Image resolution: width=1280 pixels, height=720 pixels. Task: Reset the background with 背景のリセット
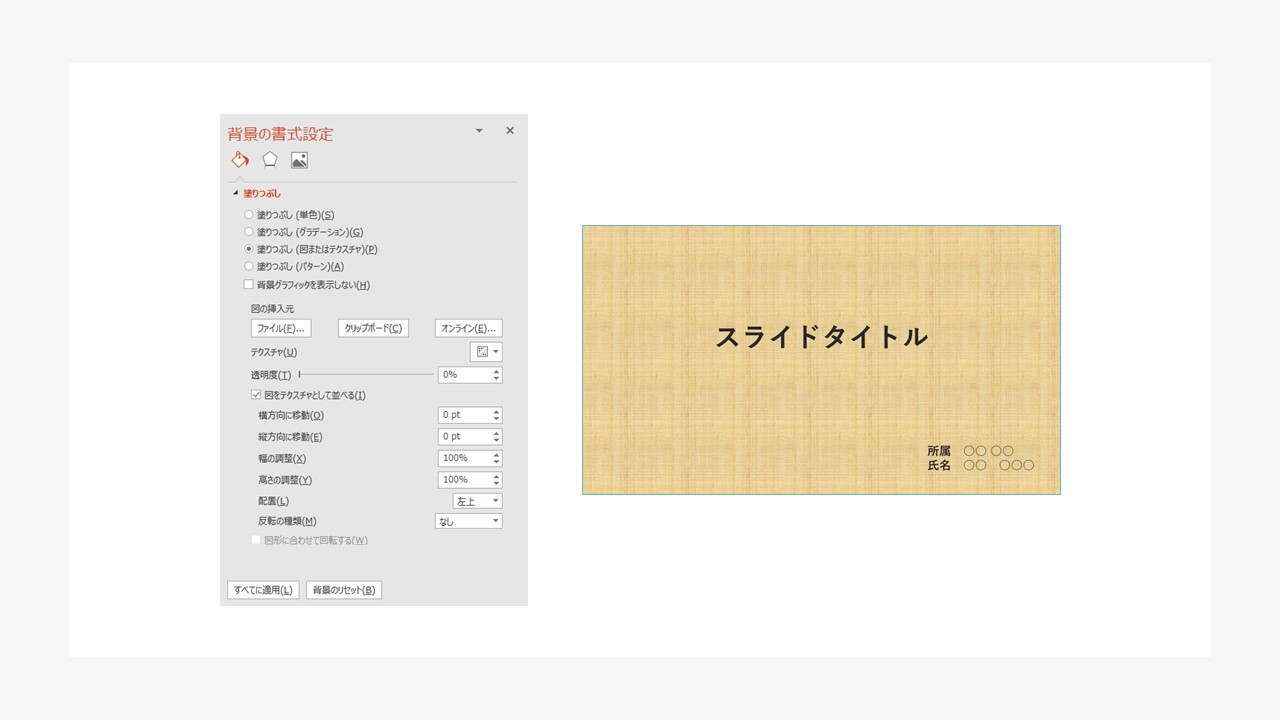tap(344, 589)
